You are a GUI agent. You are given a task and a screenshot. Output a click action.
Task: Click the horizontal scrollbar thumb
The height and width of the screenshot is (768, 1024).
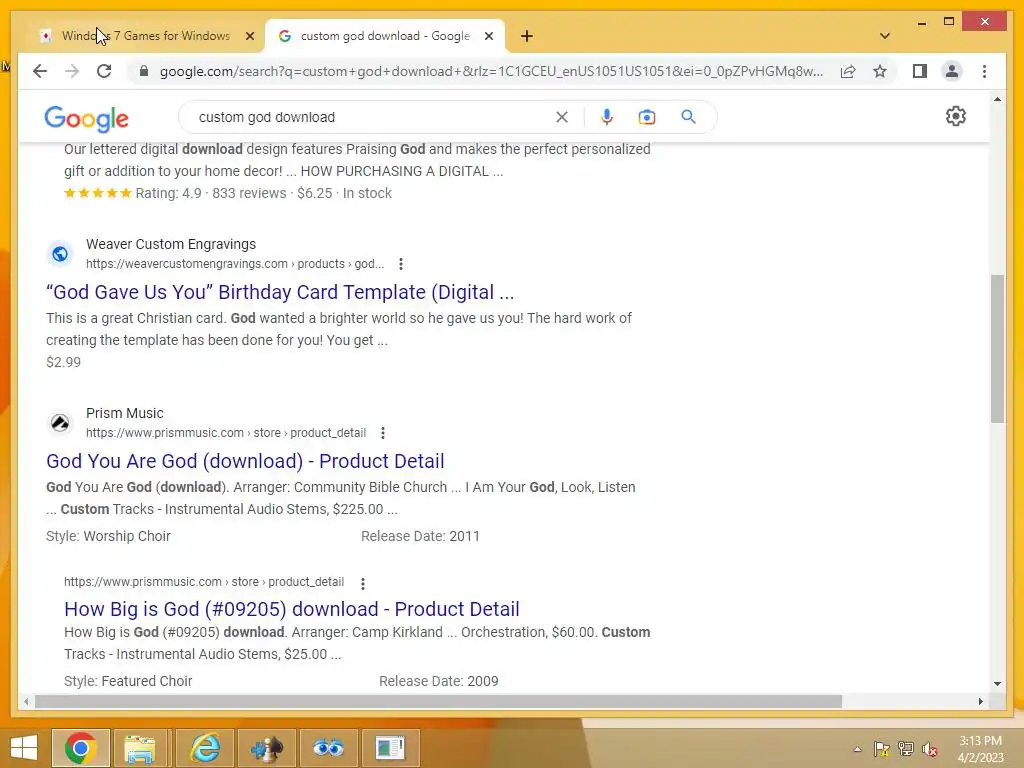point(438,701)
